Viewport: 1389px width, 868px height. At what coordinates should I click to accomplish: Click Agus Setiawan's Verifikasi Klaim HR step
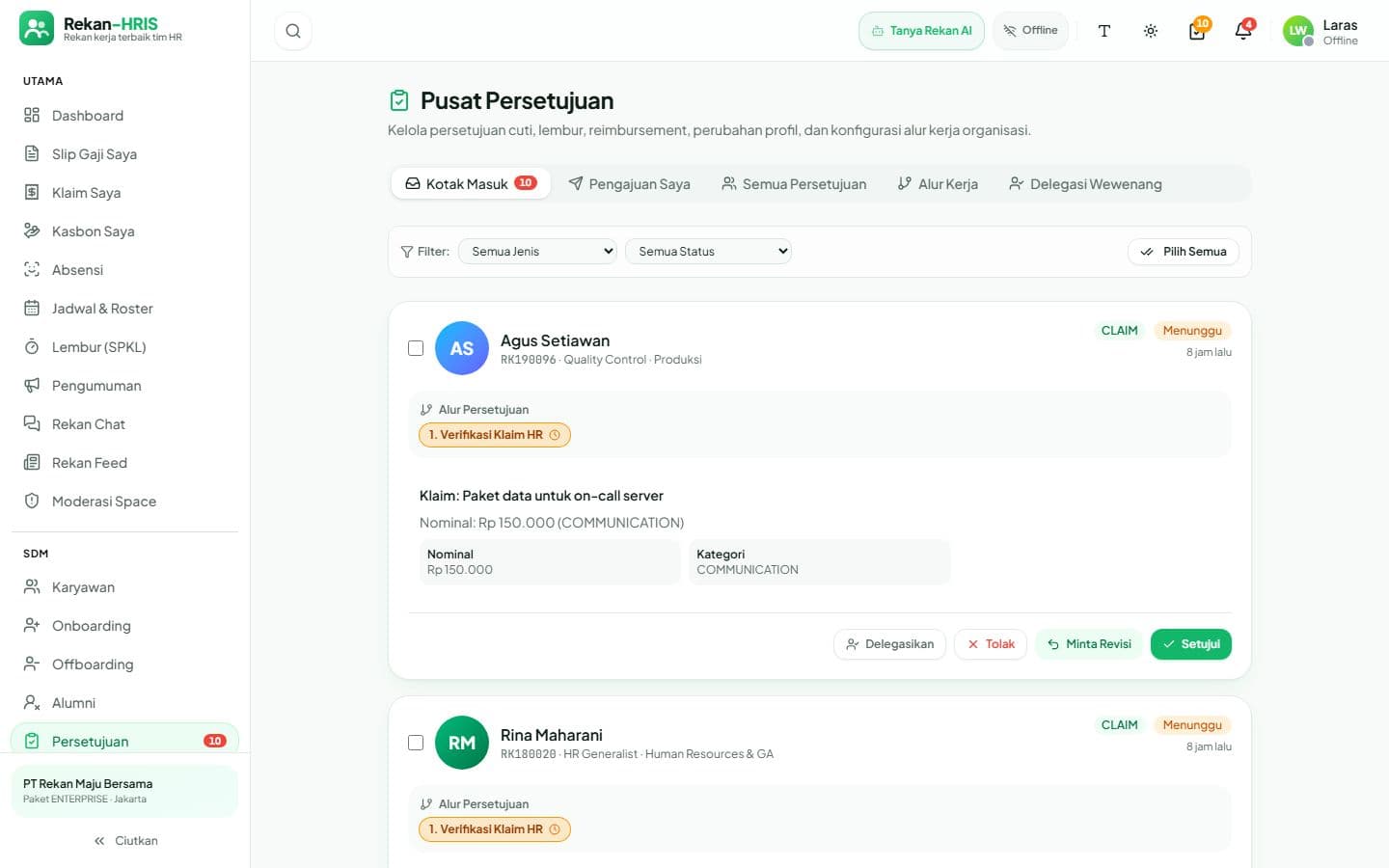495,435
